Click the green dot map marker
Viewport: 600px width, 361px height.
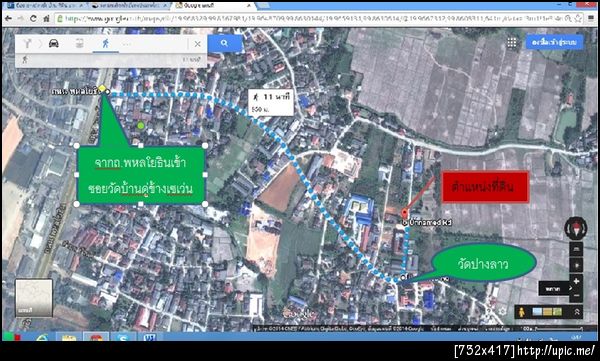[141, 125]
